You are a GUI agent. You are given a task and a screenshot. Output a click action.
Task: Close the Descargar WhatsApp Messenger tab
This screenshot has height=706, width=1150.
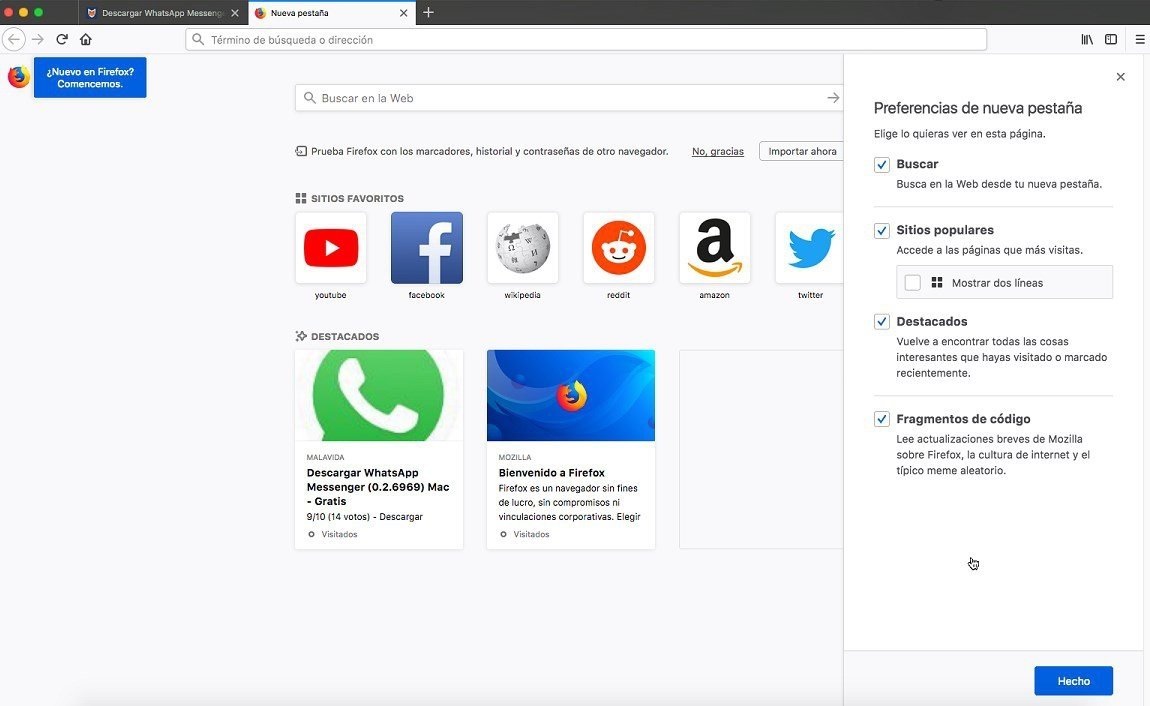tap(235, 13)
